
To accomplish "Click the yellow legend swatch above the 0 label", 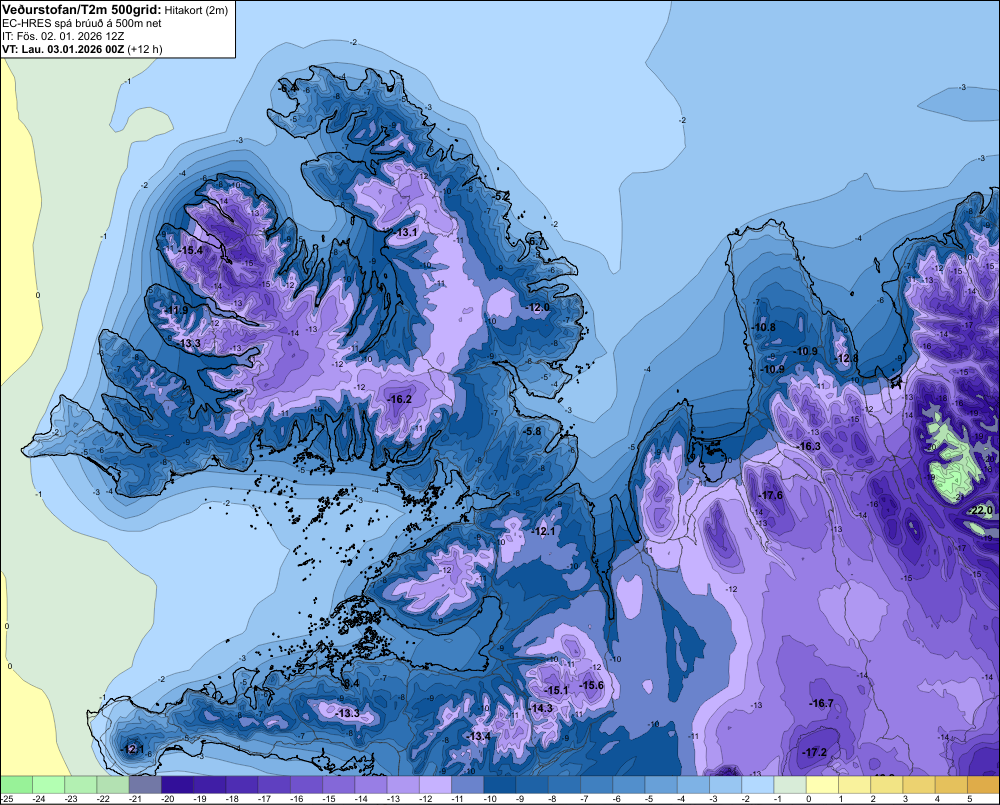I will point(823,784).
